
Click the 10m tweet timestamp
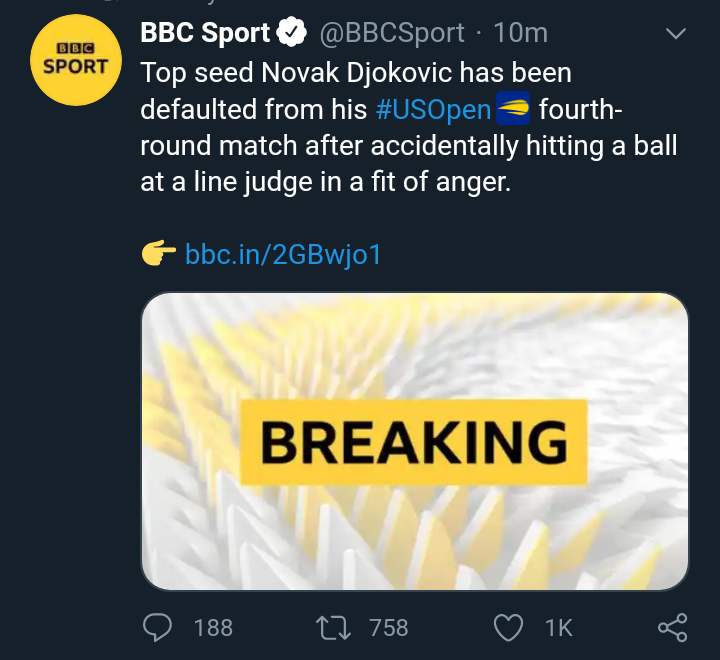(521, 33)
